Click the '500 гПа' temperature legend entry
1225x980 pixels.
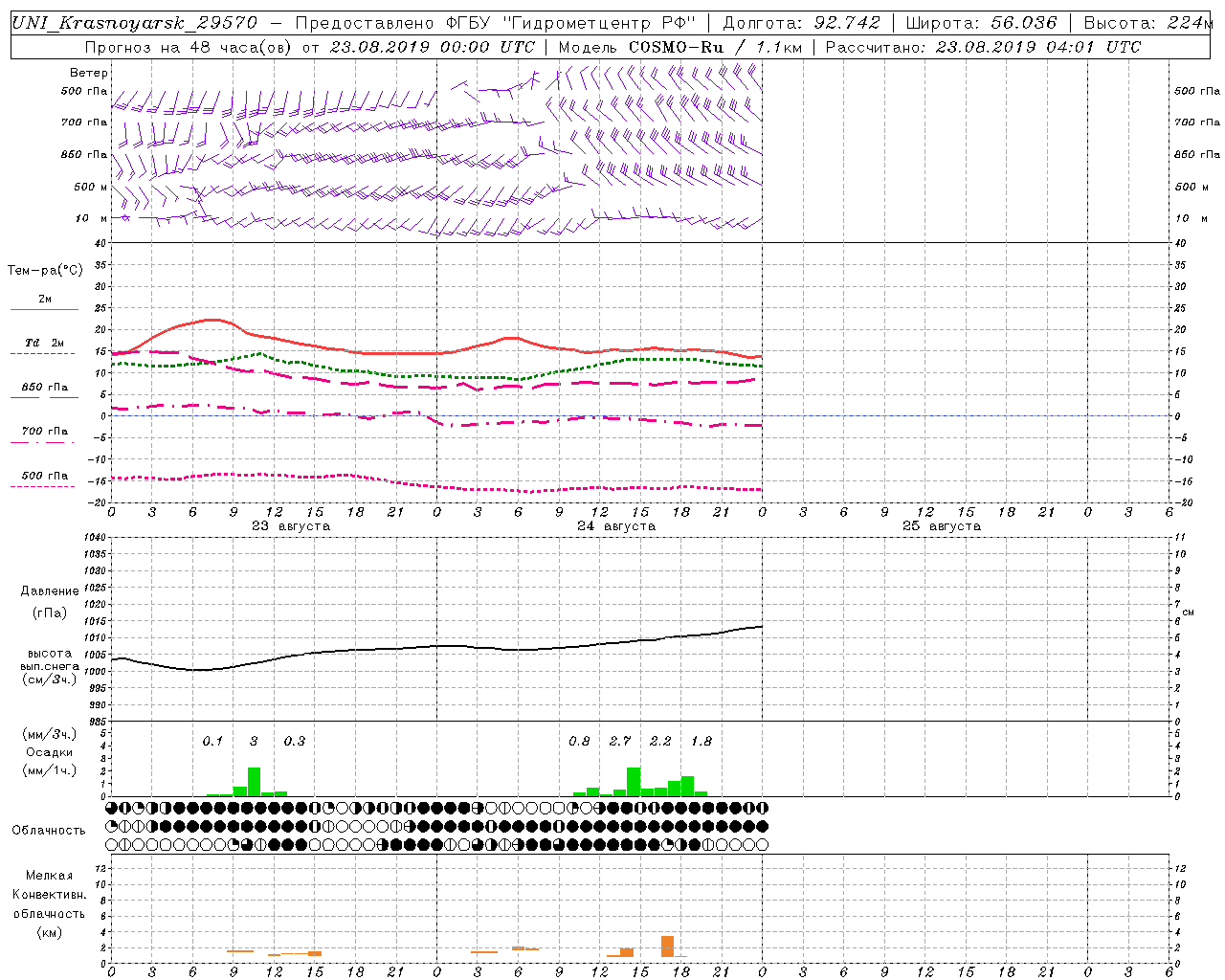pyautogui.click(x=45, y=476)
